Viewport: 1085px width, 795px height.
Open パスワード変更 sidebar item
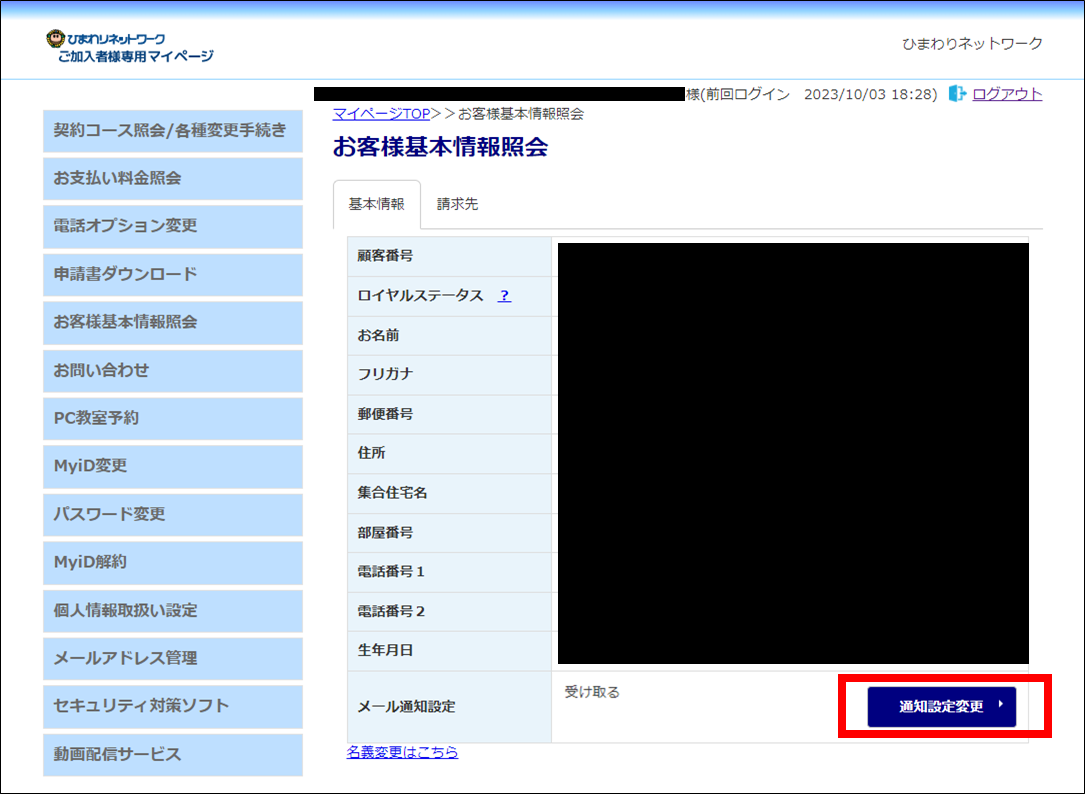point(173,515)
